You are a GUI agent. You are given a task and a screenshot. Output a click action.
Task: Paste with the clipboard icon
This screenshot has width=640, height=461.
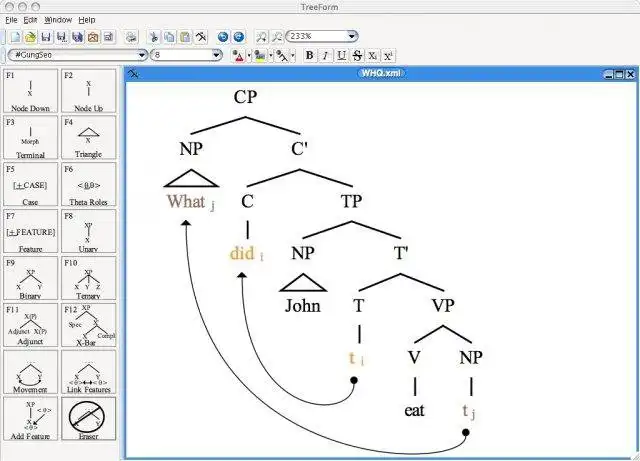click(185, 37)
